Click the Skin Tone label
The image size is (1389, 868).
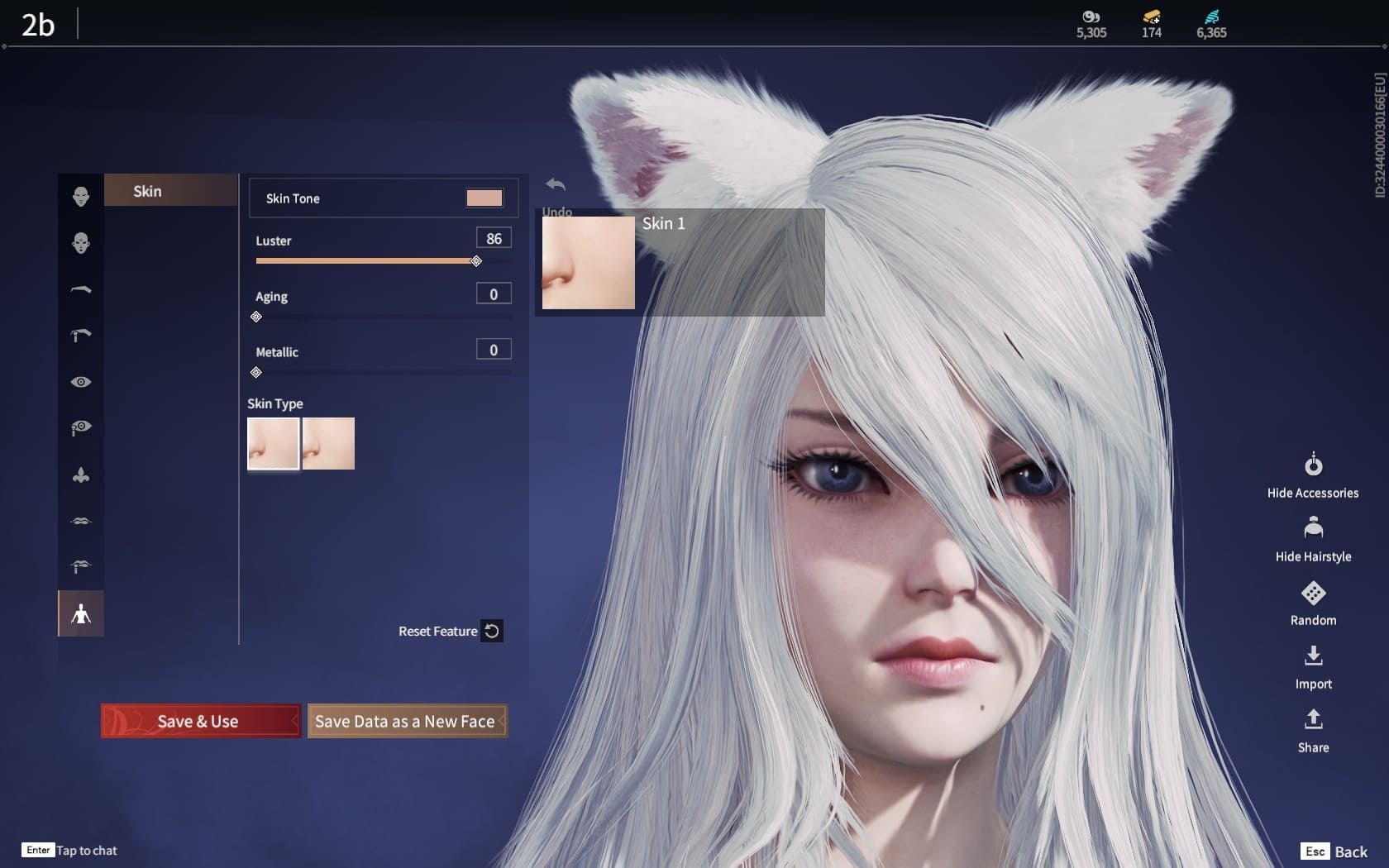tap(293, 198)
